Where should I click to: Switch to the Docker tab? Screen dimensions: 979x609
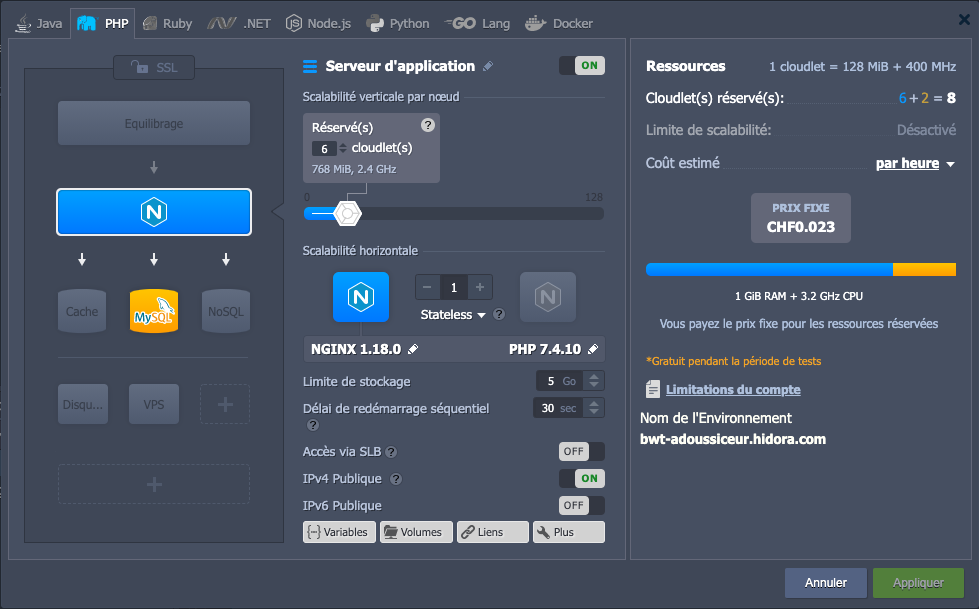559,24
